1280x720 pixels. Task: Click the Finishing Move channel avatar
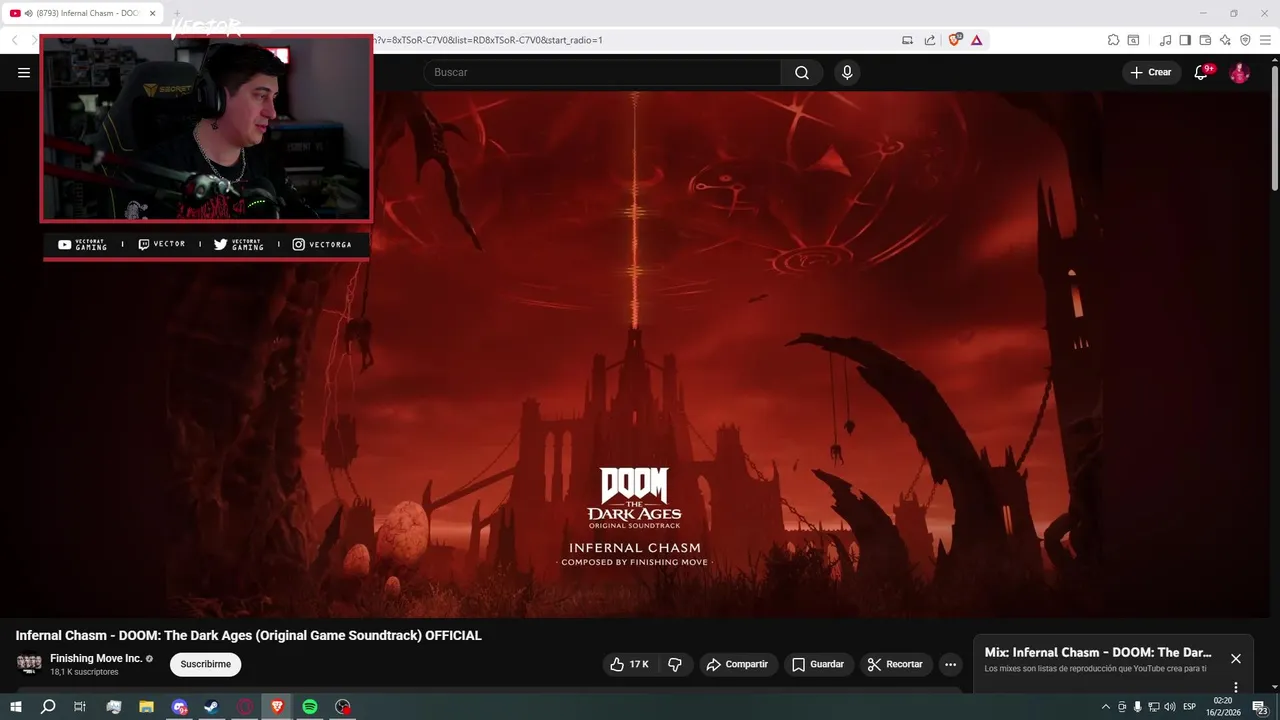point(29,664)
